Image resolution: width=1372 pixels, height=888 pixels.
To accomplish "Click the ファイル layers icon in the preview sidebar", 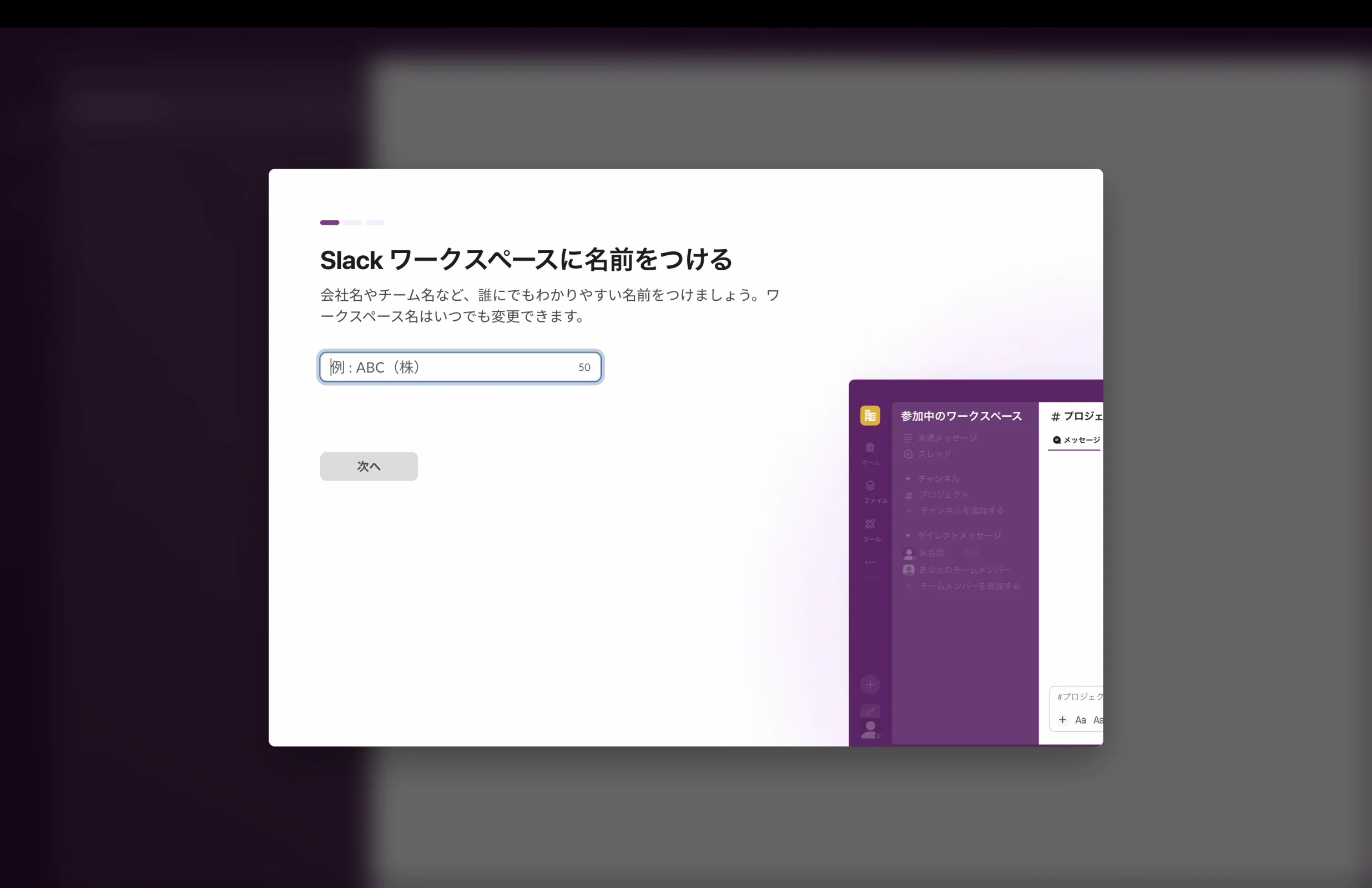I will click(x=870, y=486).
